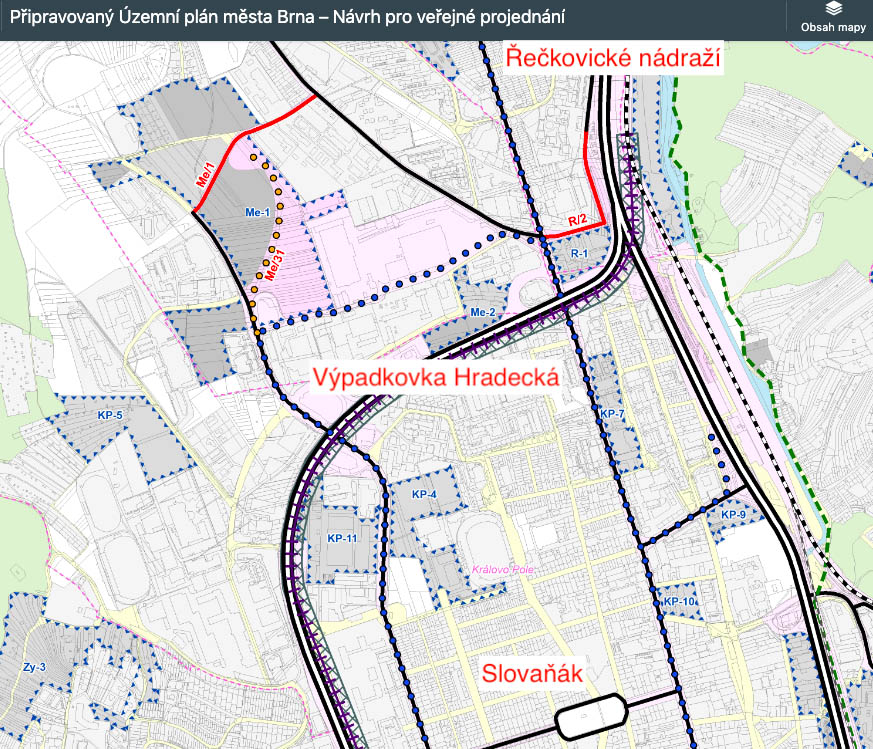
Task: Open the Obsah mapy layers icon
Action: (833, 10)
